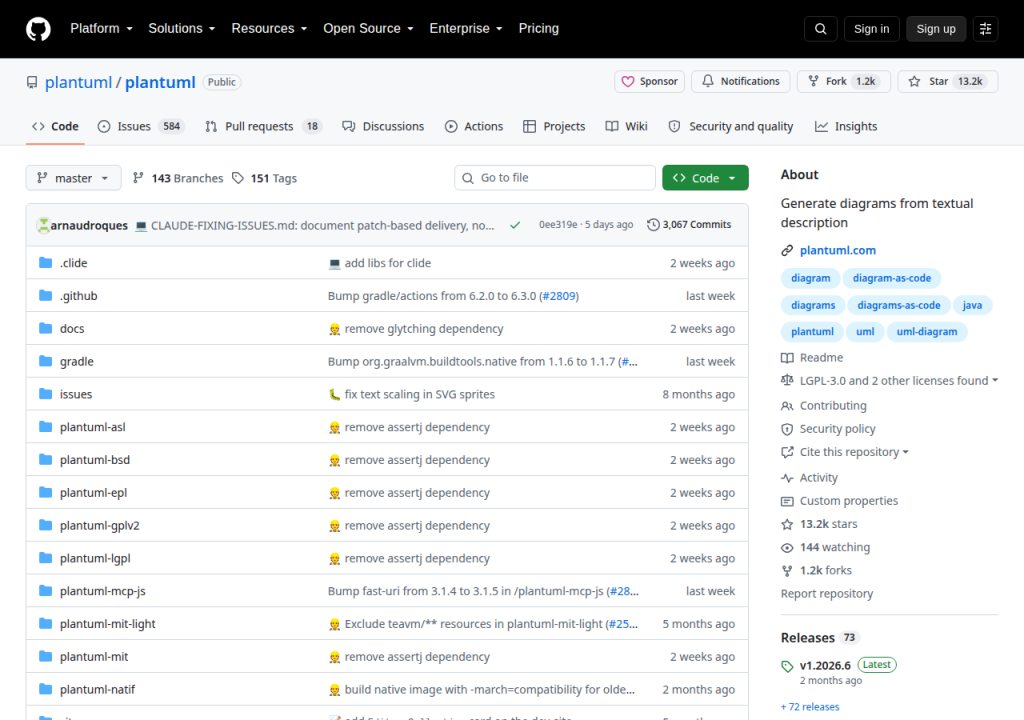Open the appearance settings sliders icon
This screenshot has width=1024, height=720.
pos(985,29)
